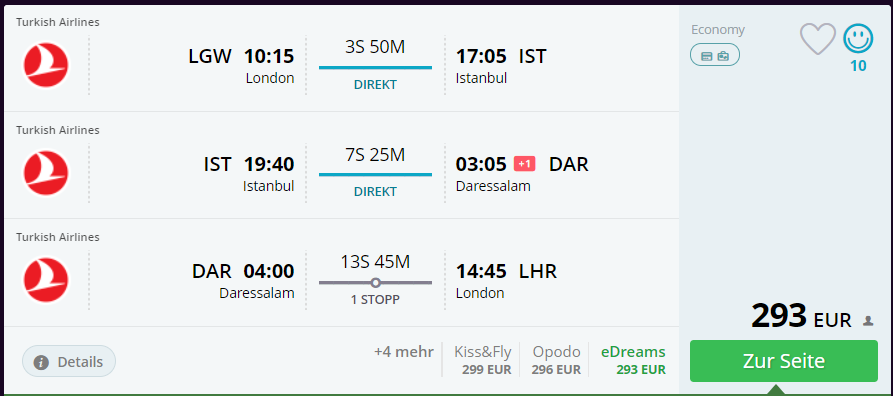
Task: Click the Economy class label
Action: 718,30
